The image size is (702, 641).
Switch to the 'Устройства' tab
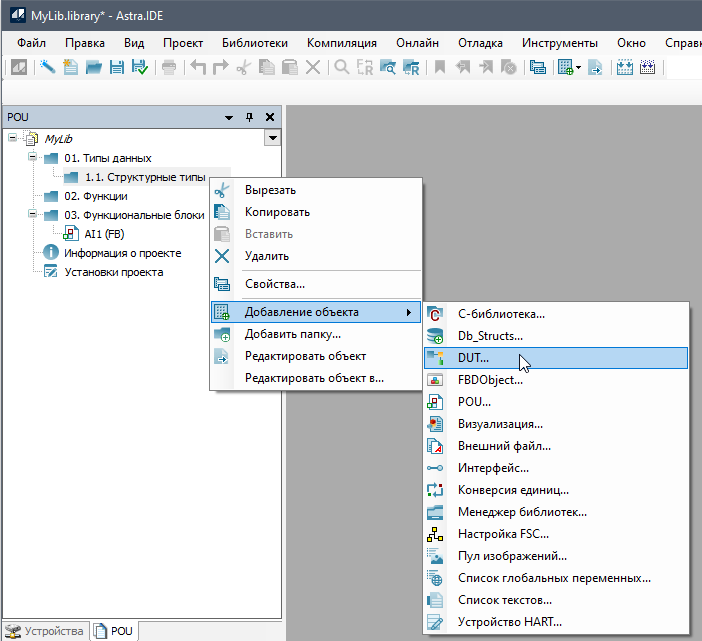pyautogui.click(x=46, y=631)
